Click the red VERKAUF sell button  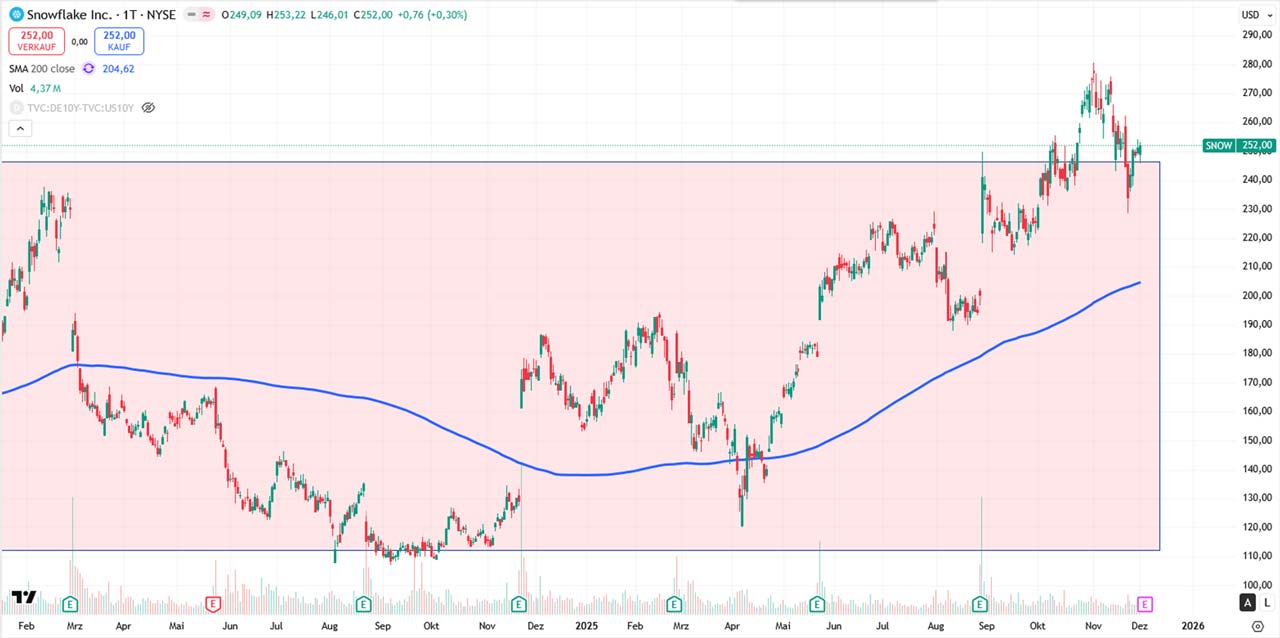37,41
